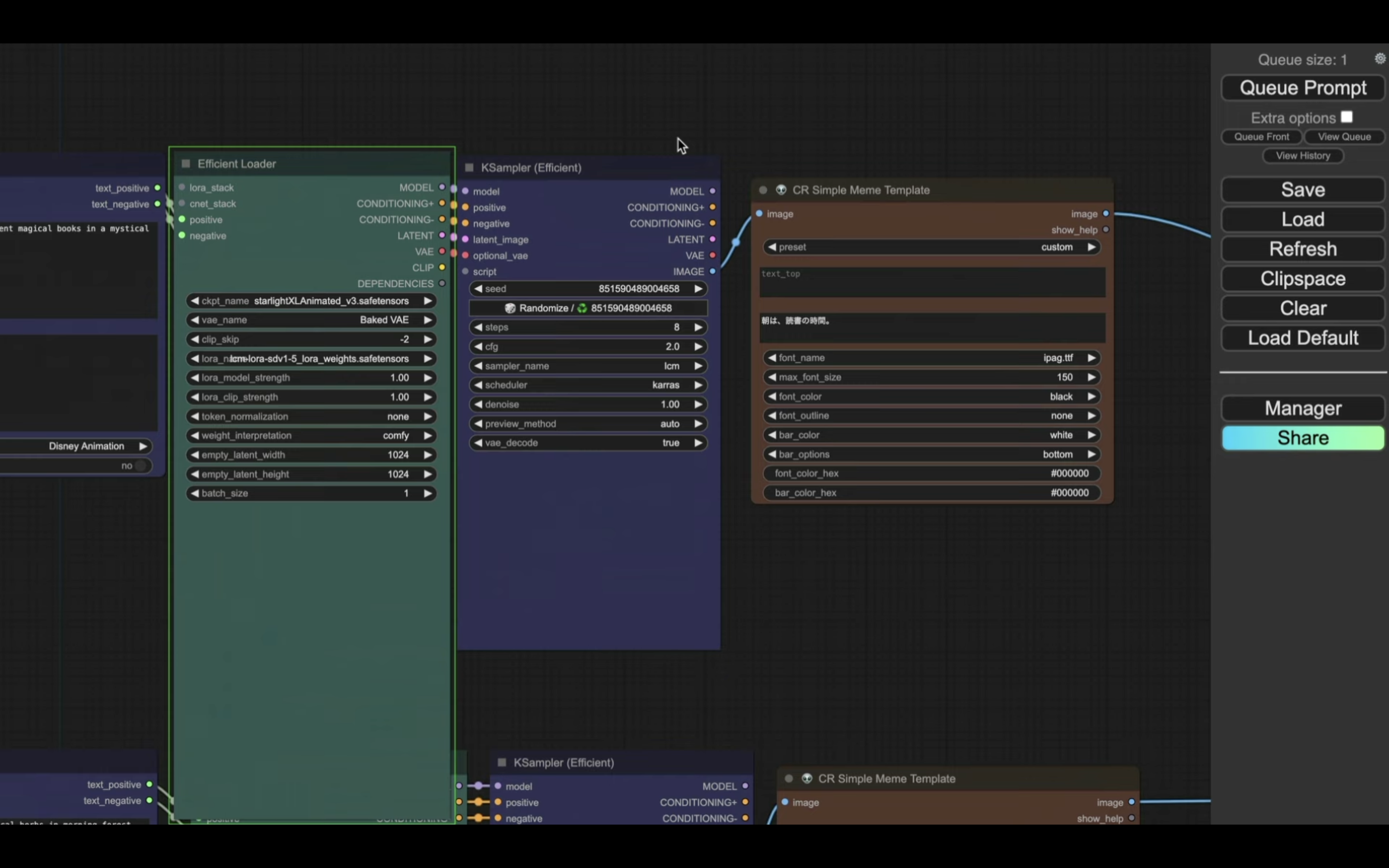
Task: Open the vae_name Baked VAE dropdown
Action: [x=311, y=320]
